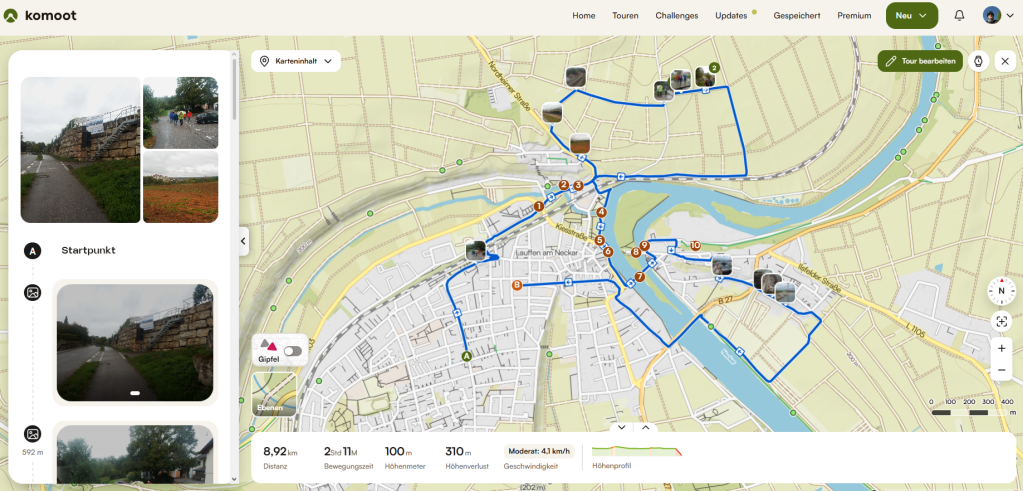Reset map orientation with compass icon
1023x491 pixels.
[1001, 291]
